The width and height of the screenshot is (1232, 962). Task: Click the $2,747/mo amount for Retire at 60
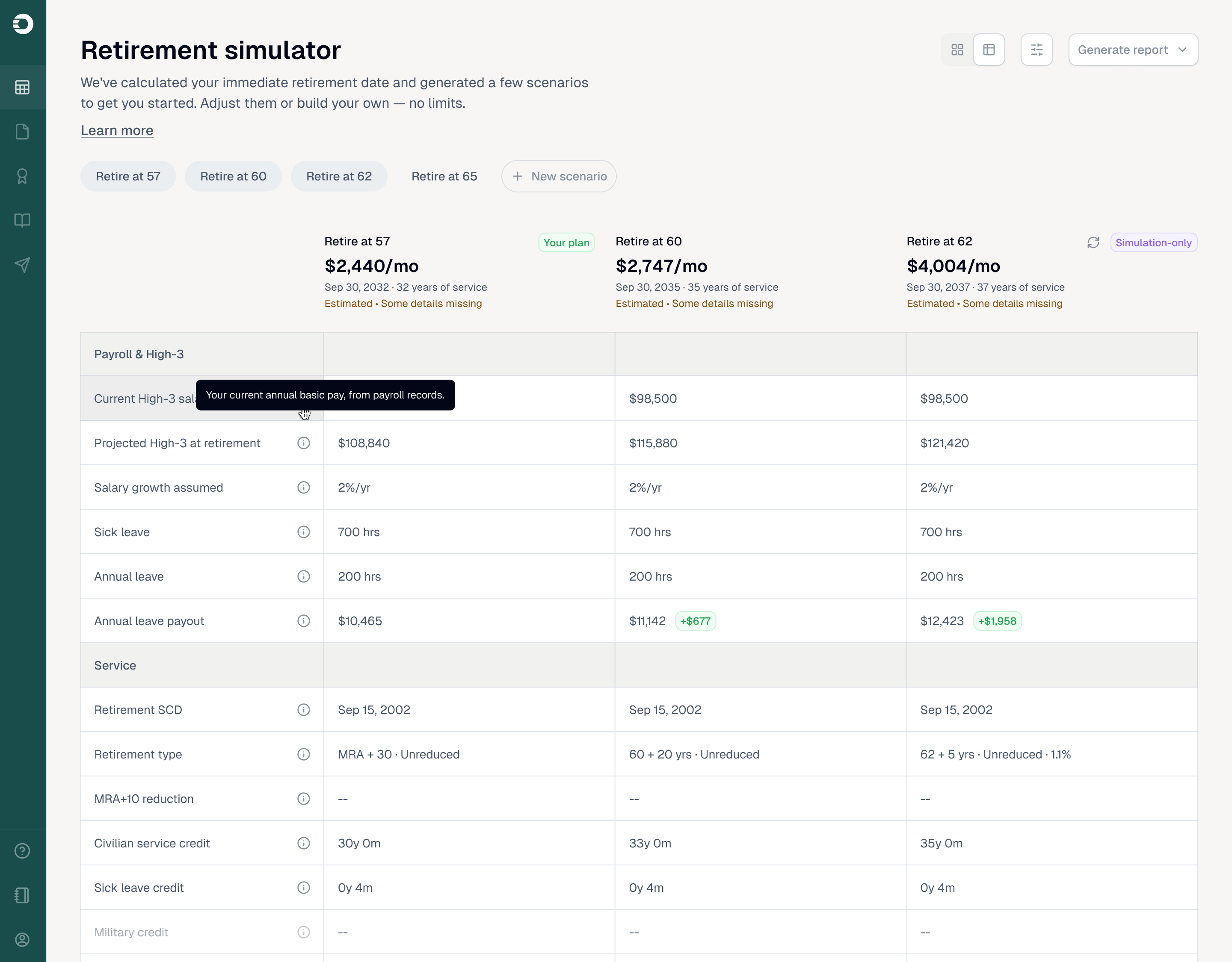pos(661,266)
